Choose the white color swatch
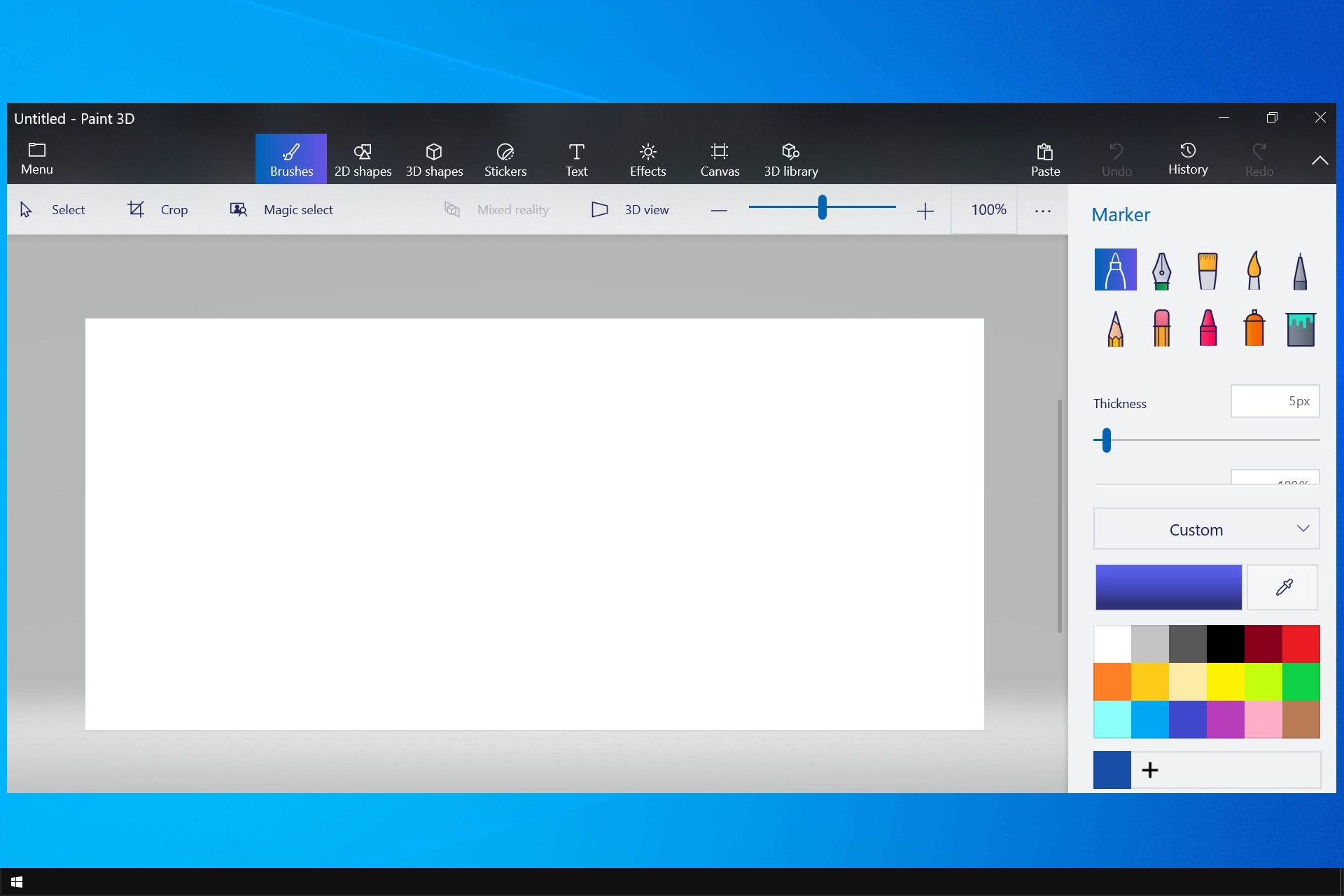 point(1112,644)
